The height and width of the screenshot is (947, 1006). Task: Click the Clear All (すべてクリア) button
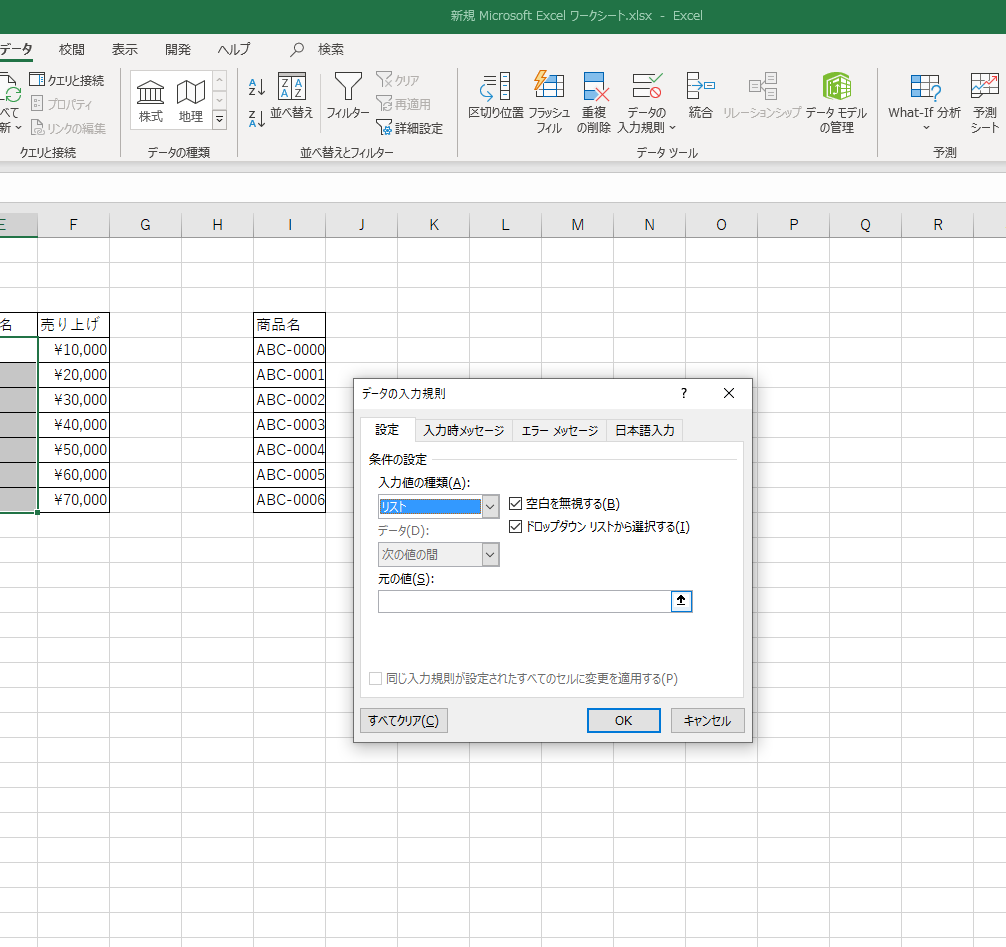[x=403, y=721]
